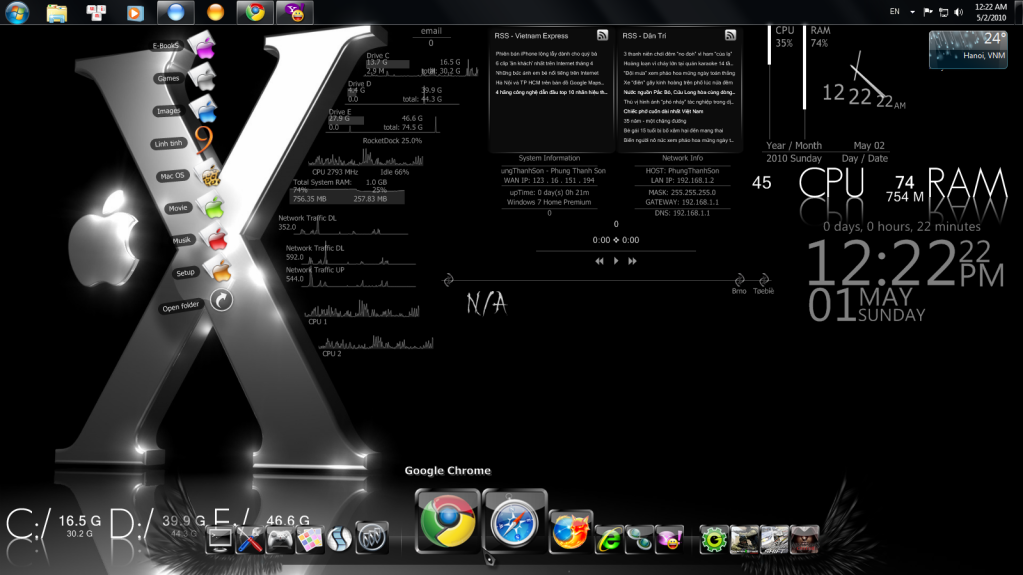
Task: Open the silver apple Games icon
Action: tap(204, 78)
